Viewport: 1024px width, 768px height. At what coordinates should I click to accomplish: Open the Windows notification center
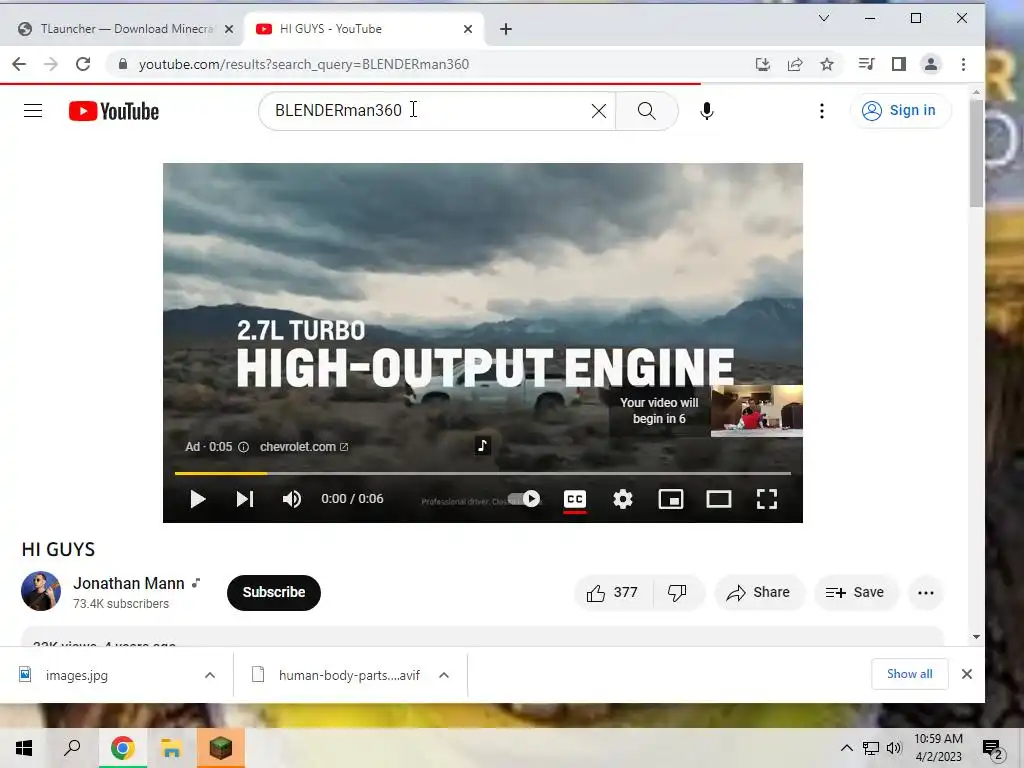[992, 749]
